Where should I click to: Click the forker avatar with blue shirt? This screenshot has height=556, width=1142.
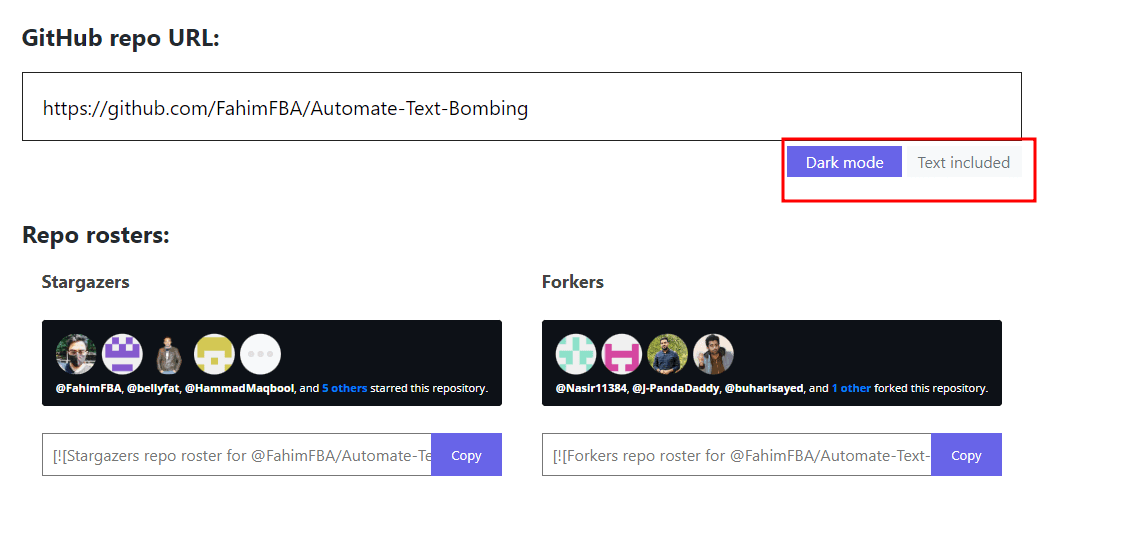coord(668,354)
